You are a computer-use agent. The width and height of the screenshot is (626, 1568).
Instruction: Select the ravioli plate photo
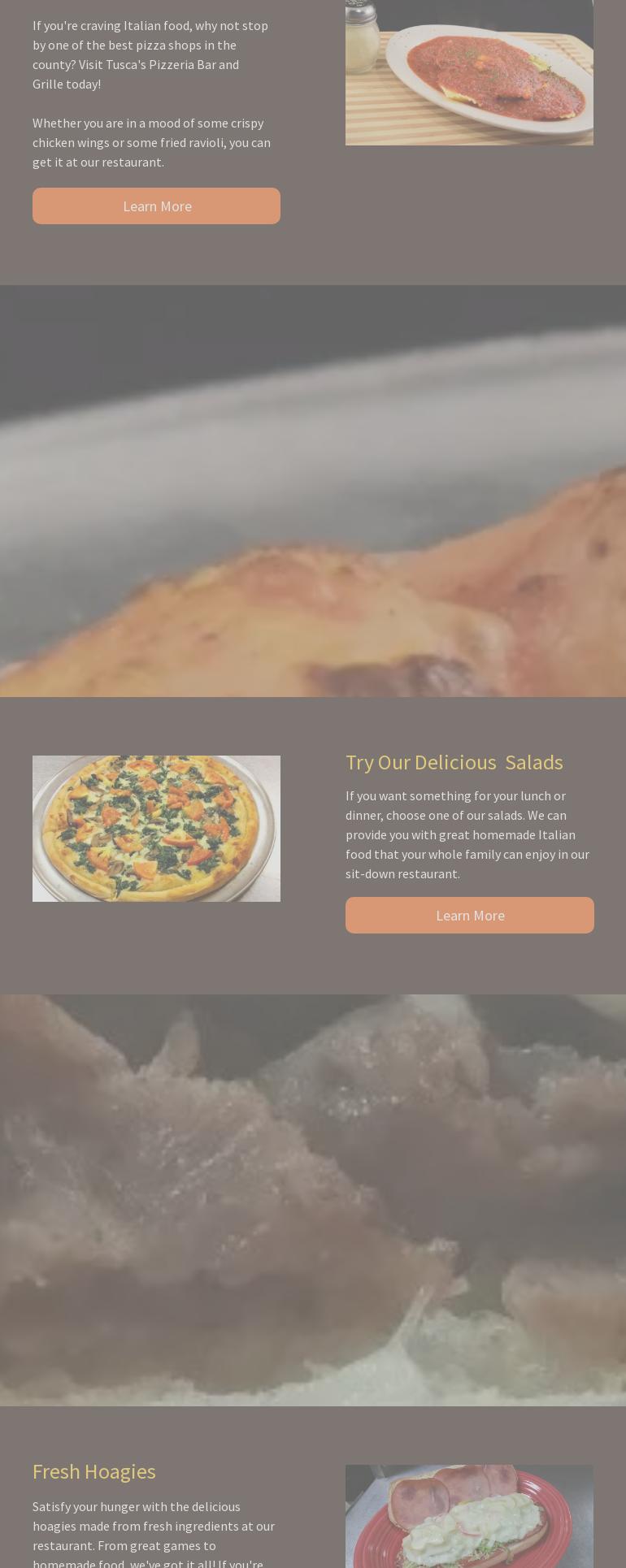click(x=469, y=72)
